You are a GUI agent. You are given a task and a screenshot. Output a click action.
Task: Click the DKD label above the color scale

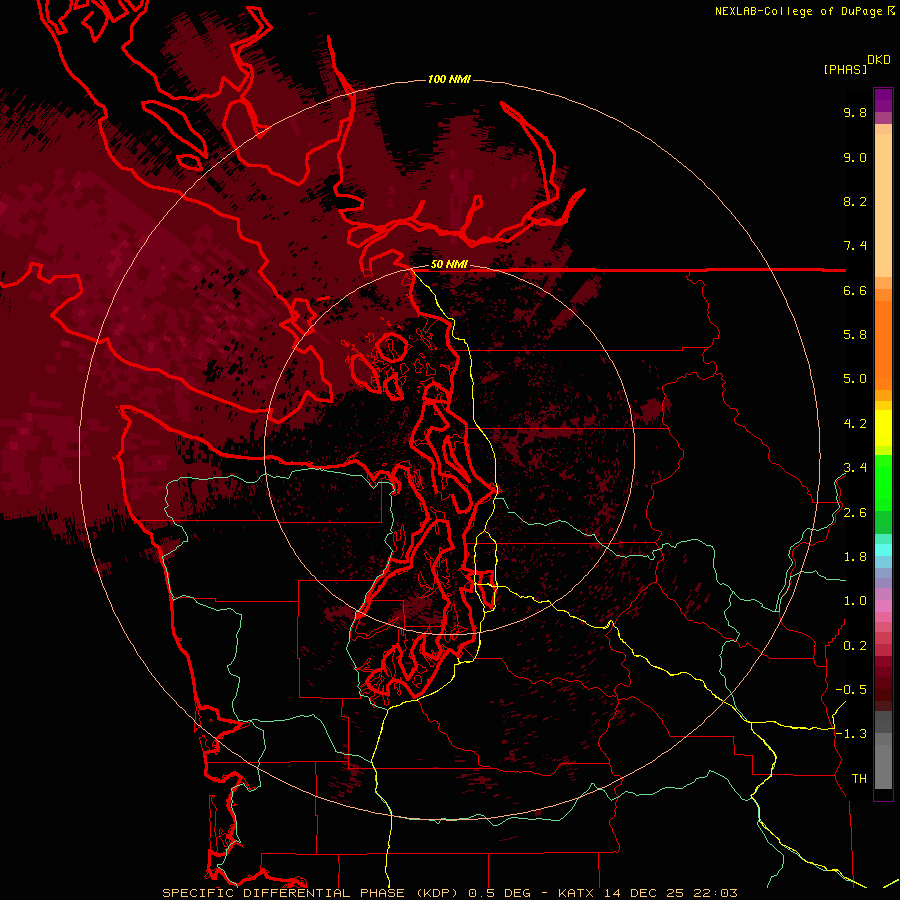point(879,59)
